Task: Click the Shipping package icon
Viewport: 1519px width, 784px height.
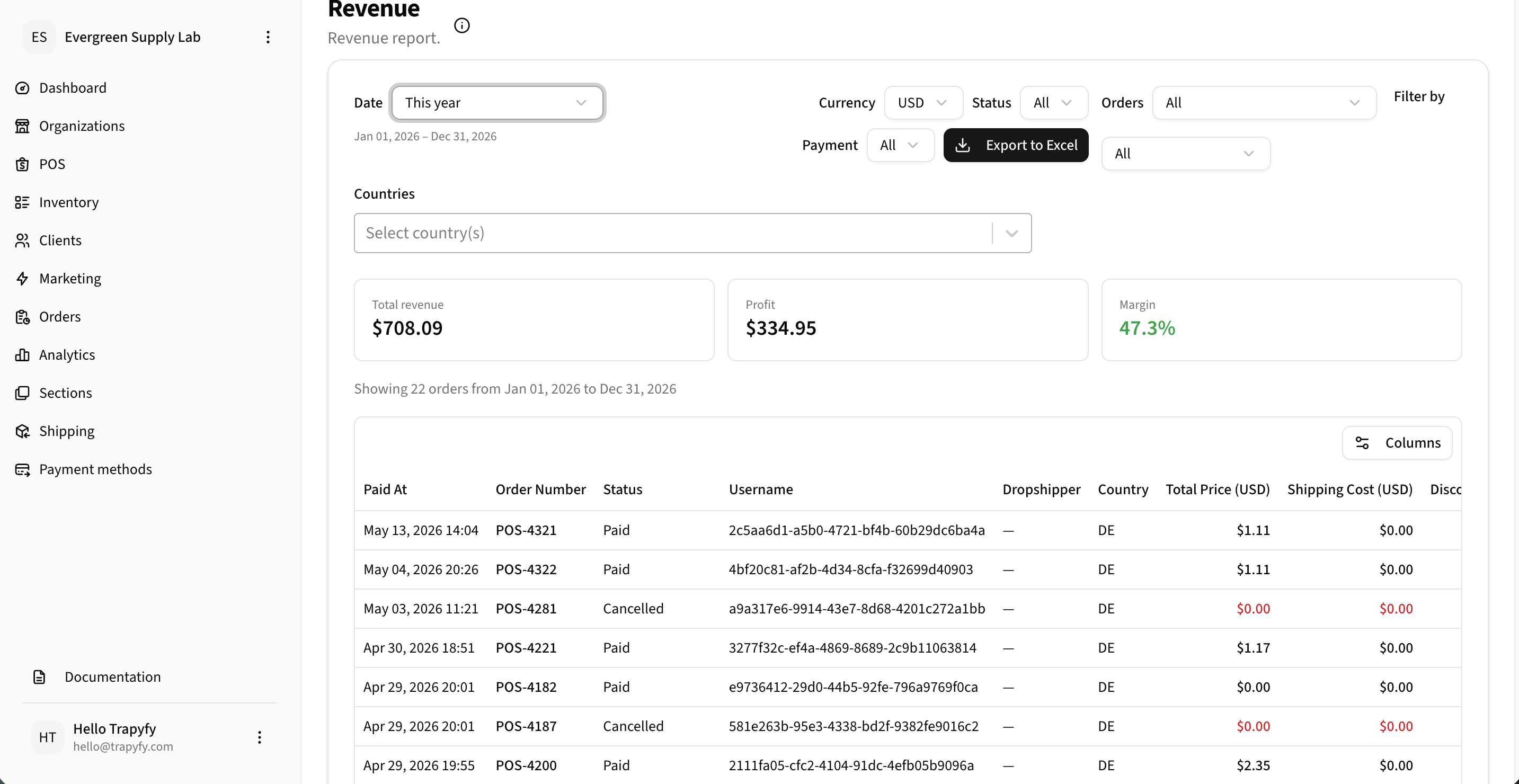Action: coord(22,432)
